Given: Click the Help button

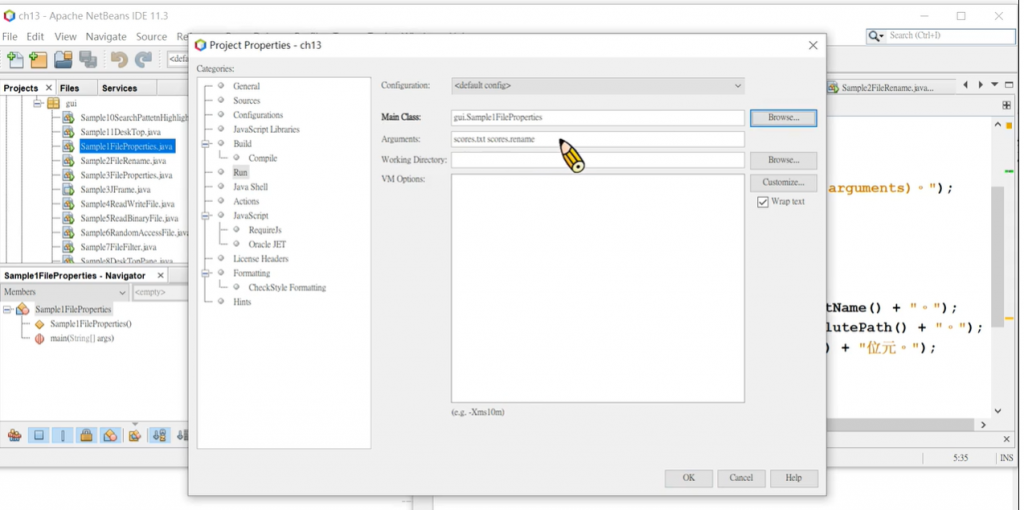Looking at the screenshot, I should point(793,478).
